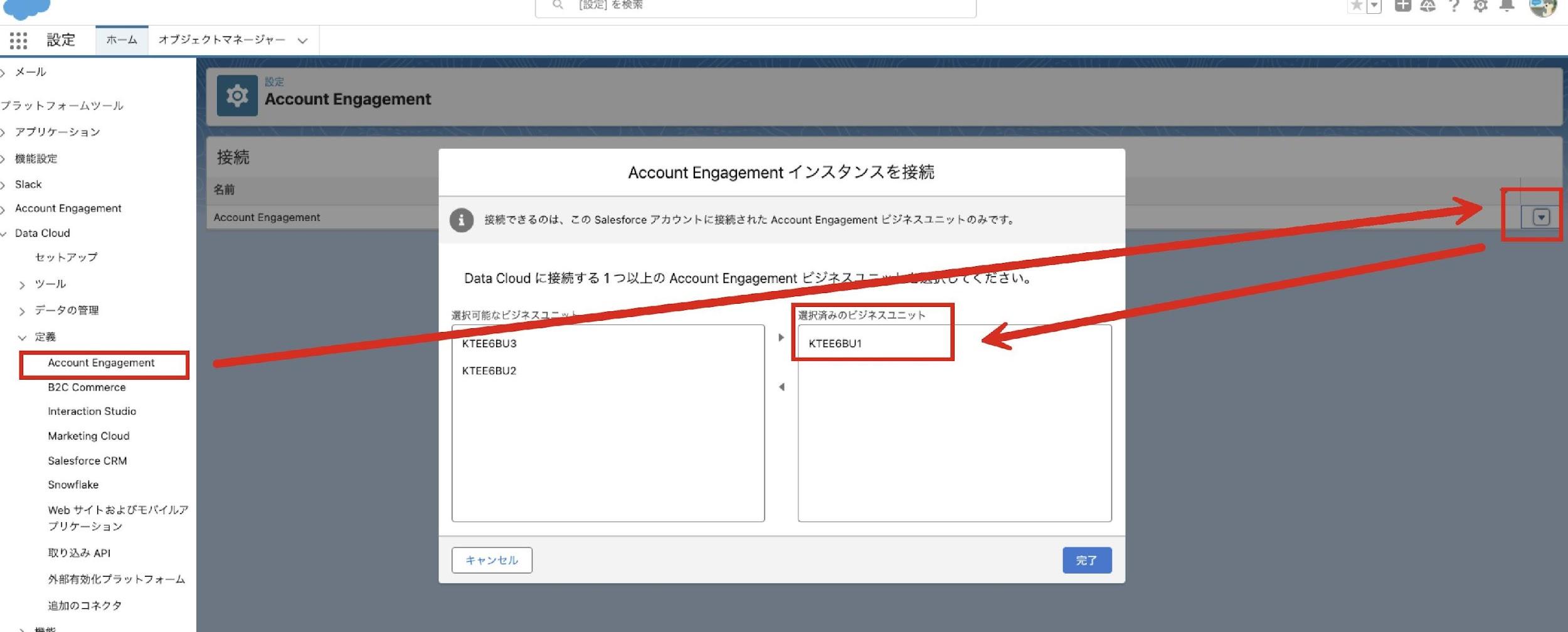Screen dimensions: 1568x632
Task: Expand the メール tree section
Action: coord(3,73)
